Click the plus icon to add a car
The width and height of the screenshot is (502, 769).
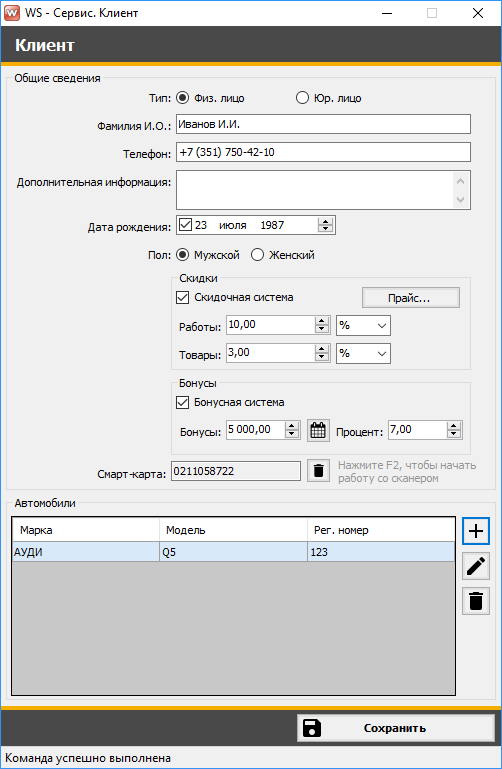[x=476, y=531]
